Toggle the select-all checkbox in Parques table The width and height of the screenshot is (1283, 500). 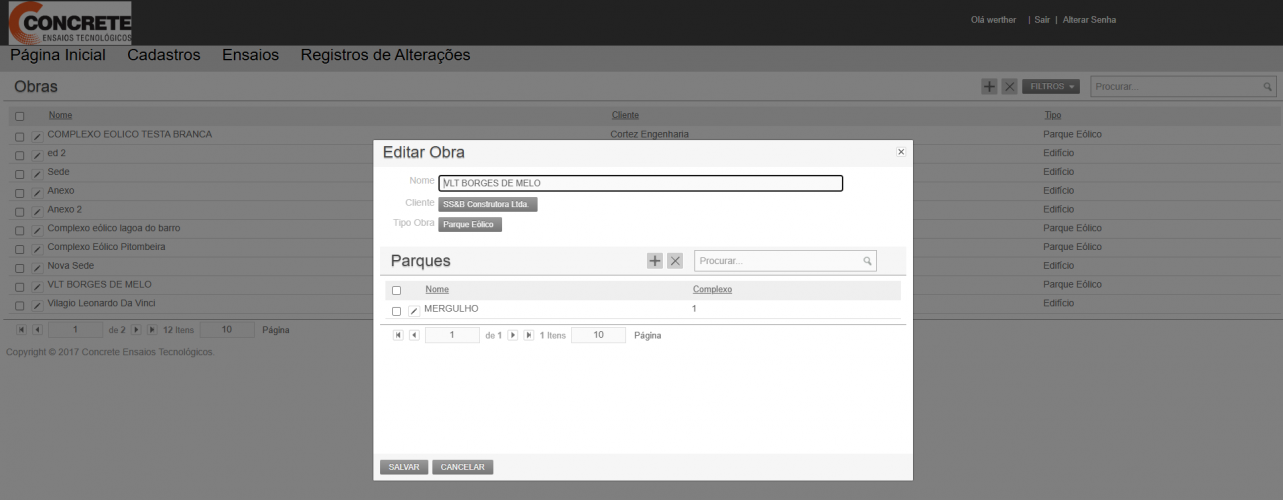(x=397, y=290)
